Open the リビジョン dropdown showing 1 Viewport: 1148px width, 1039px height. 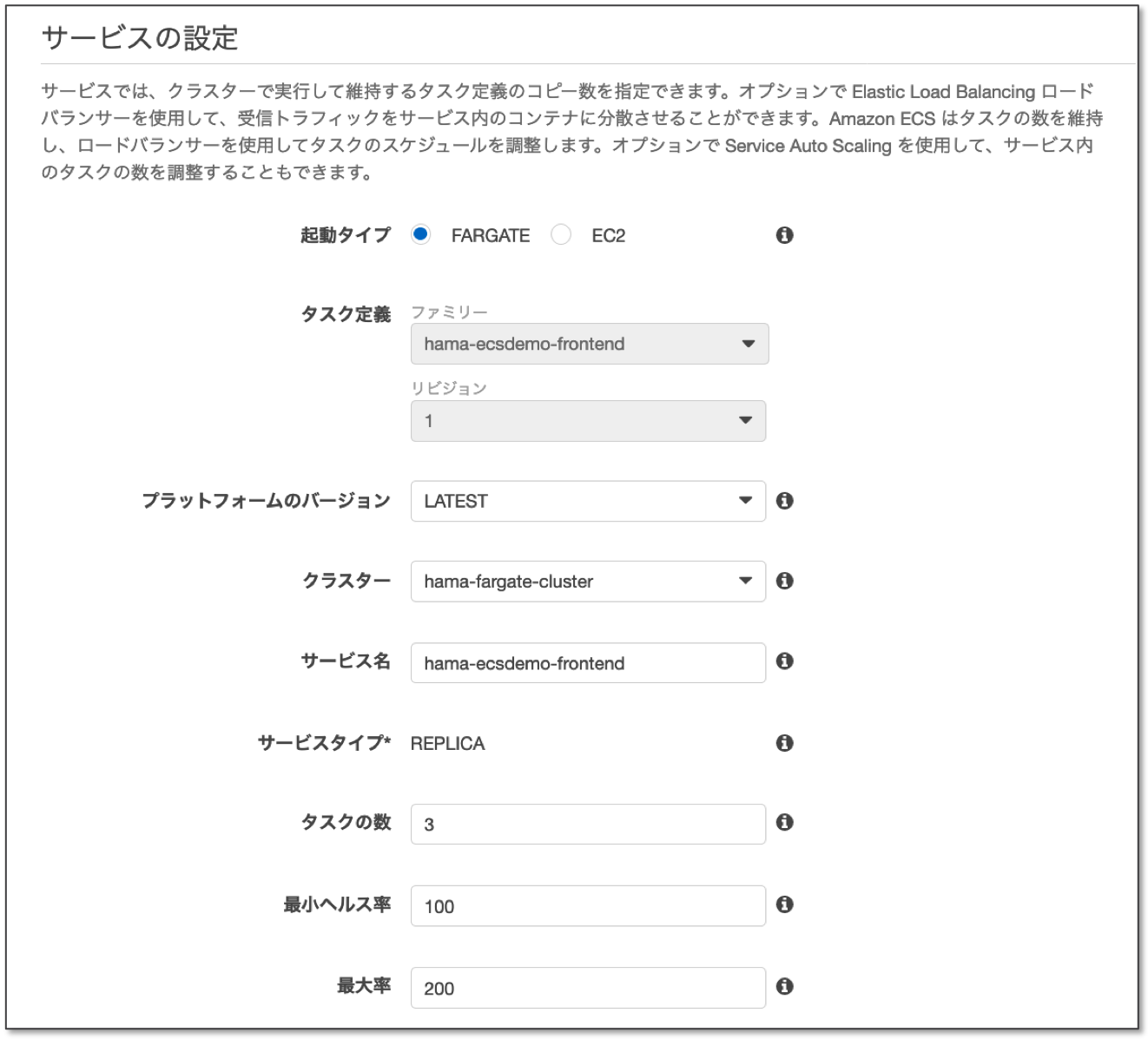tap(588, 420)
